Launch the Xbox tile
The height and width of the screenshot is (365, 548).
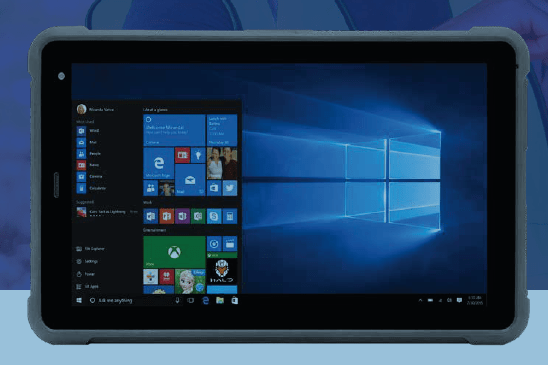coord(174,252)
